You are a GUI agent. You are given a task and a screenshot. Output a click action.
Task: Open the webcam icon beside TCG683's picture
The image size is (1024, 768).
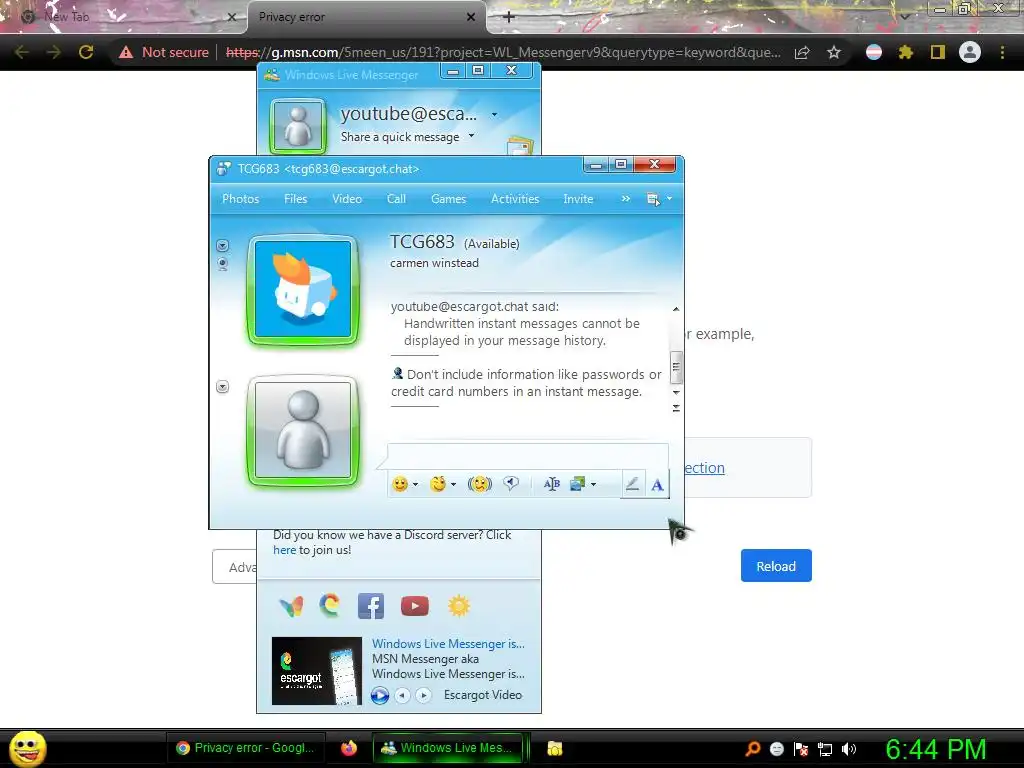[223, 264]
